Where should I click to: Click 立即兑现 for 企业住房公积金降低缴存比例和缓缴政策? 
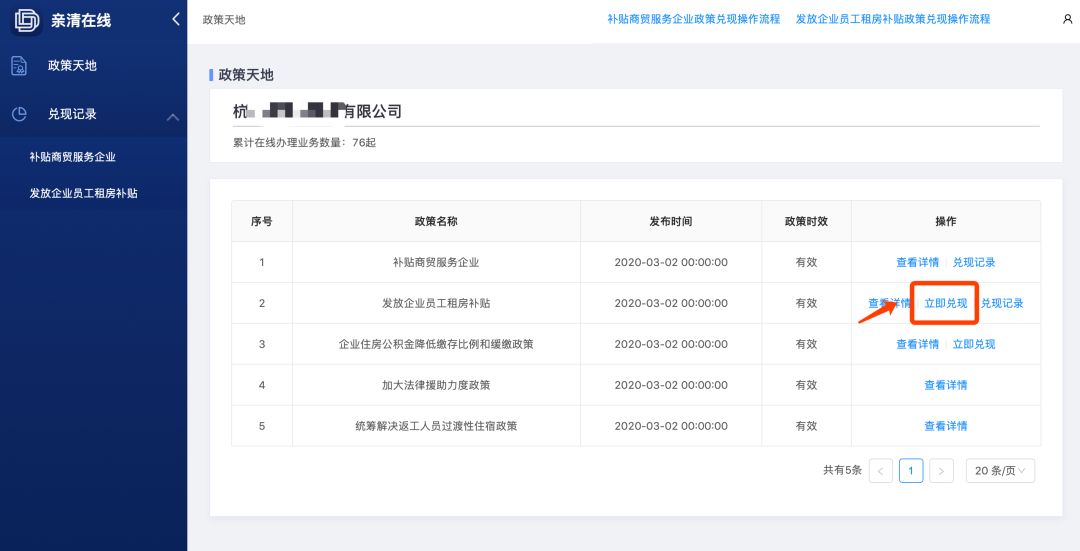point(974,344)
